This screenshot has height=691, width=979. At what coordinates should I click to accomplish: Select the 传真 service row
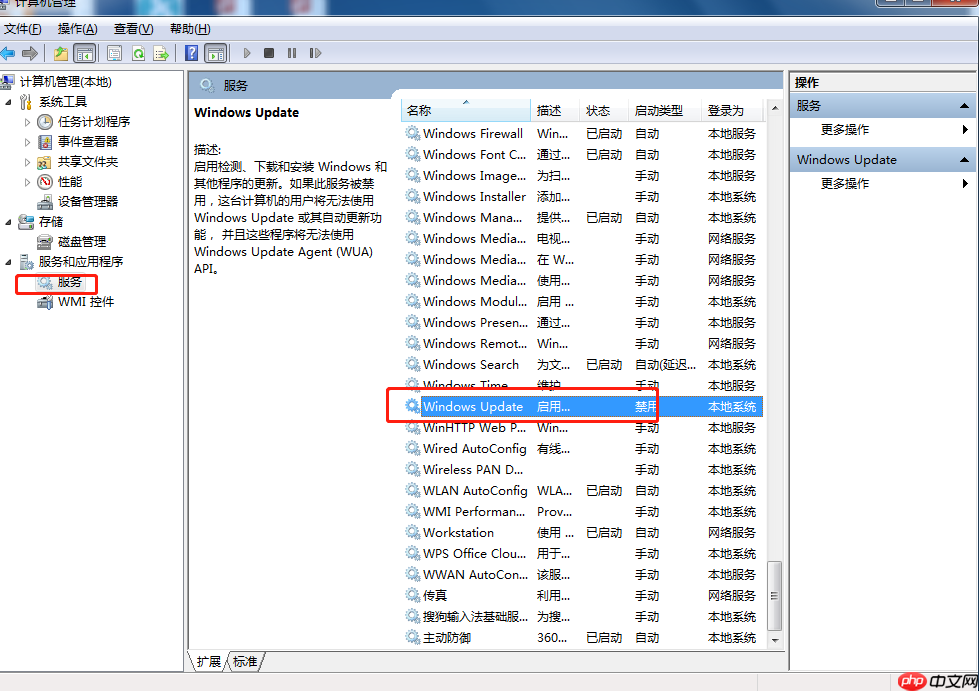[583, 595]
